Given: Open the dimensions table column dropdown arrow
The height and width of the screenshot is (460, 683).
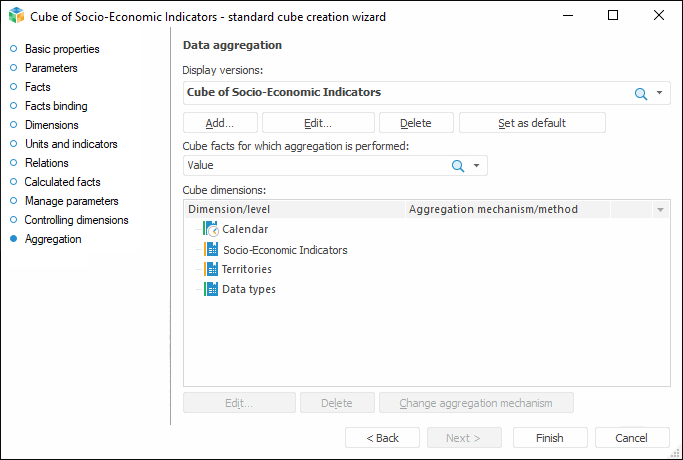Looking at the screenshot, I should pos(660,210).
